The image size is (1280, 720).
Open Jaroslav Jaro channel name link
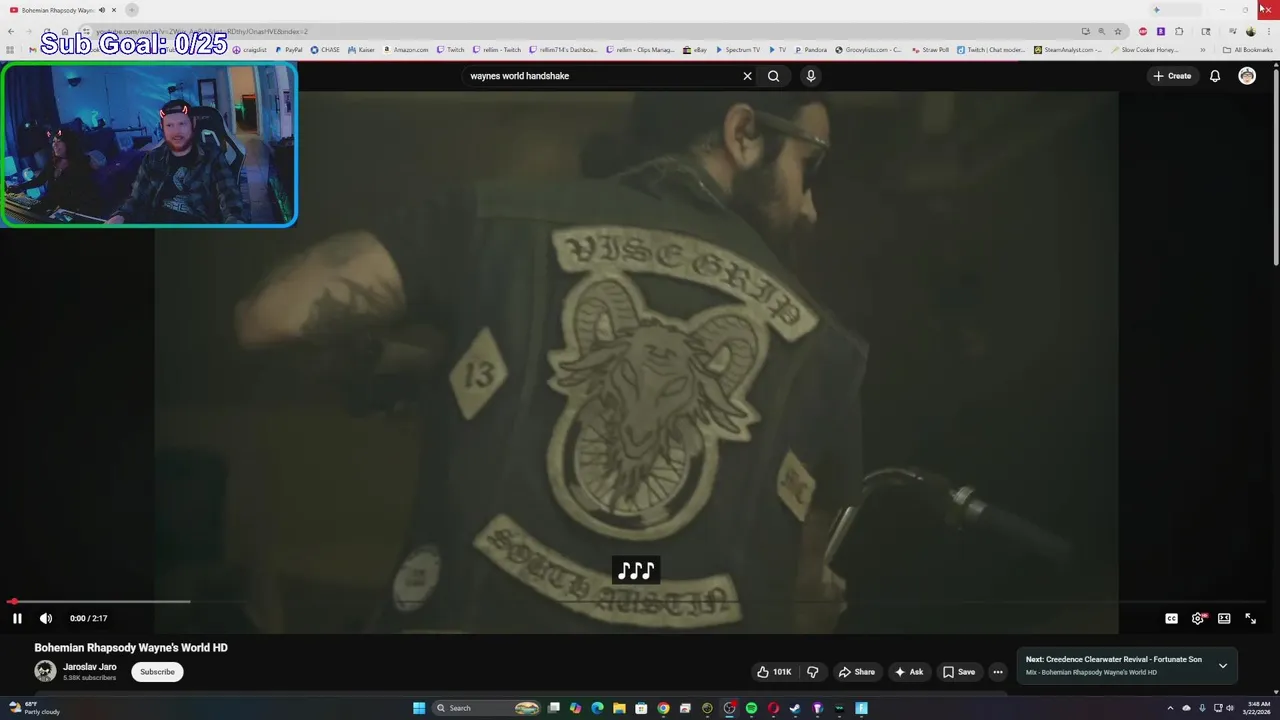[90, 667]
